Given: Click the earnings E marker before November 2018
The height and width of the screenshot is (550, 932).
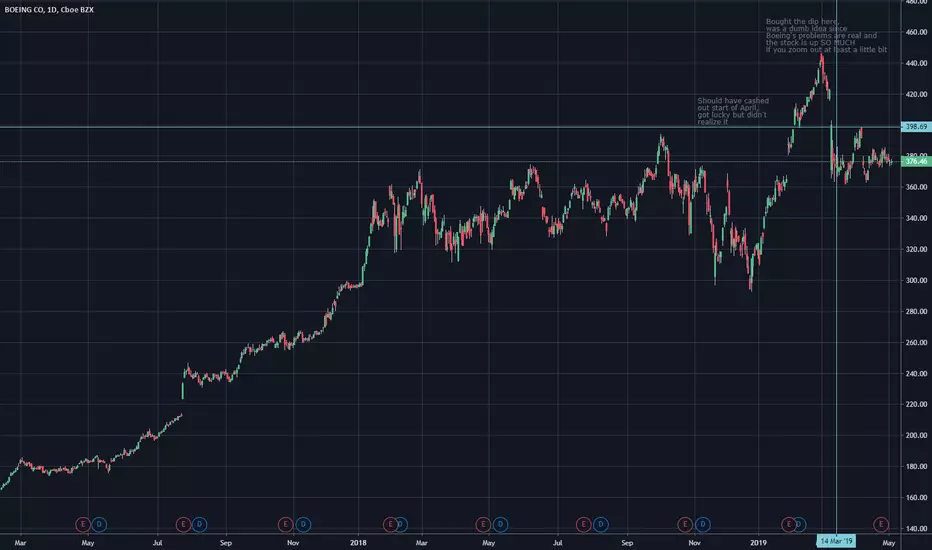Looking at the screenshot, I should click(x=685, y=524).
